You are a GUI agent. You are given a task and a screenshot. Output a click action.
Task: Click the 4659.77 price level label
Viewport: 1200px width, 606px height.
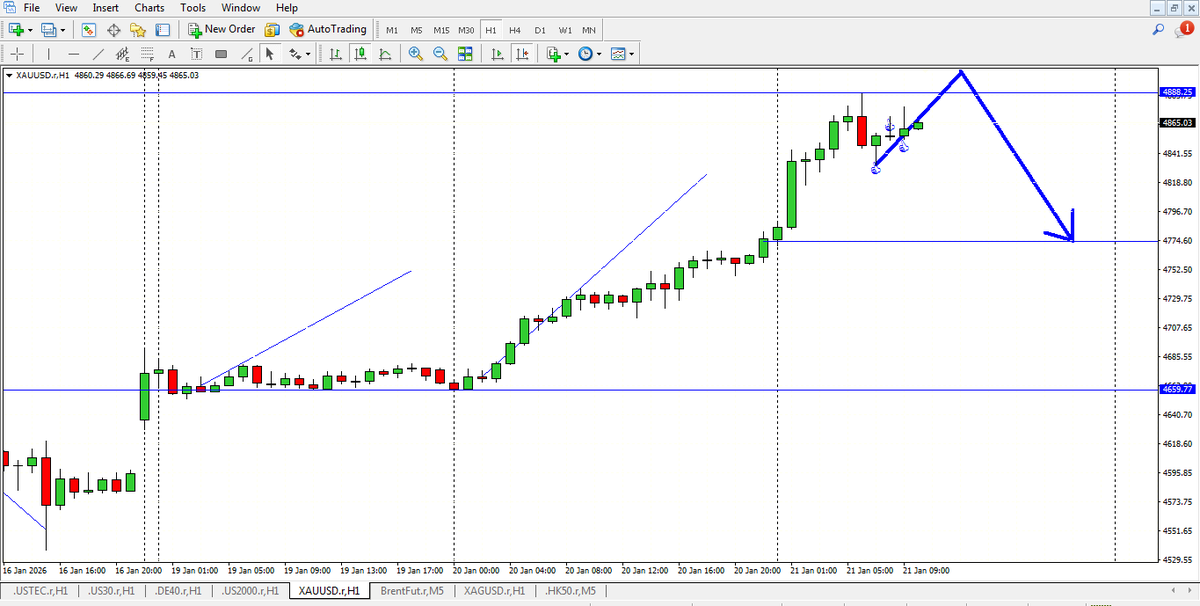[x=1177, y=390]
